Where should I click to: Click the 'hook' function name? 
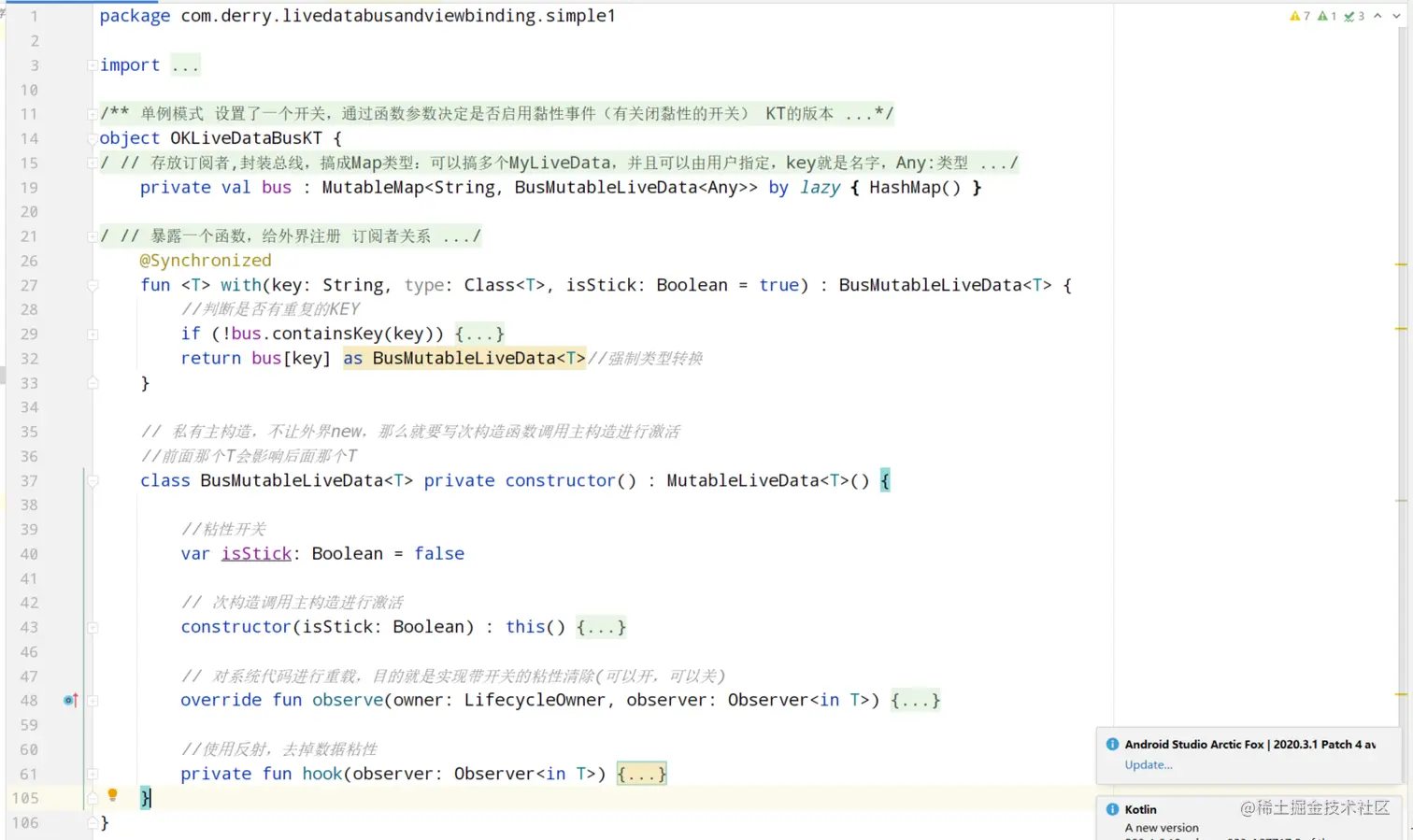[322, 774]
